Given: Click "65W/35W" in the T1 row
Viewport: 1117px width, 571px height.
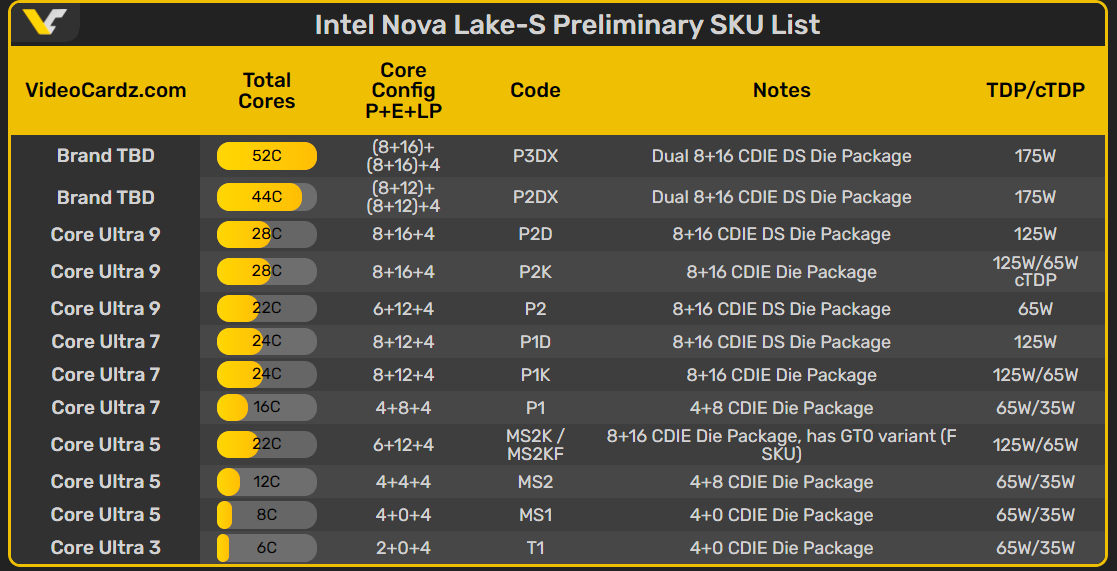Looking at the screenshot, I should click(x=1035, y=548).
